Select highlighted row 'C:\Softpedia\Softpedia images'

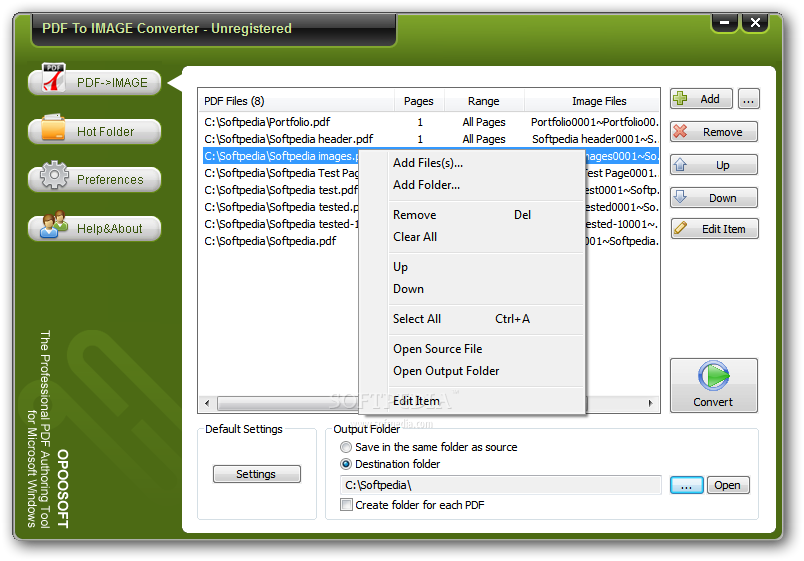(x=281, y=156)
